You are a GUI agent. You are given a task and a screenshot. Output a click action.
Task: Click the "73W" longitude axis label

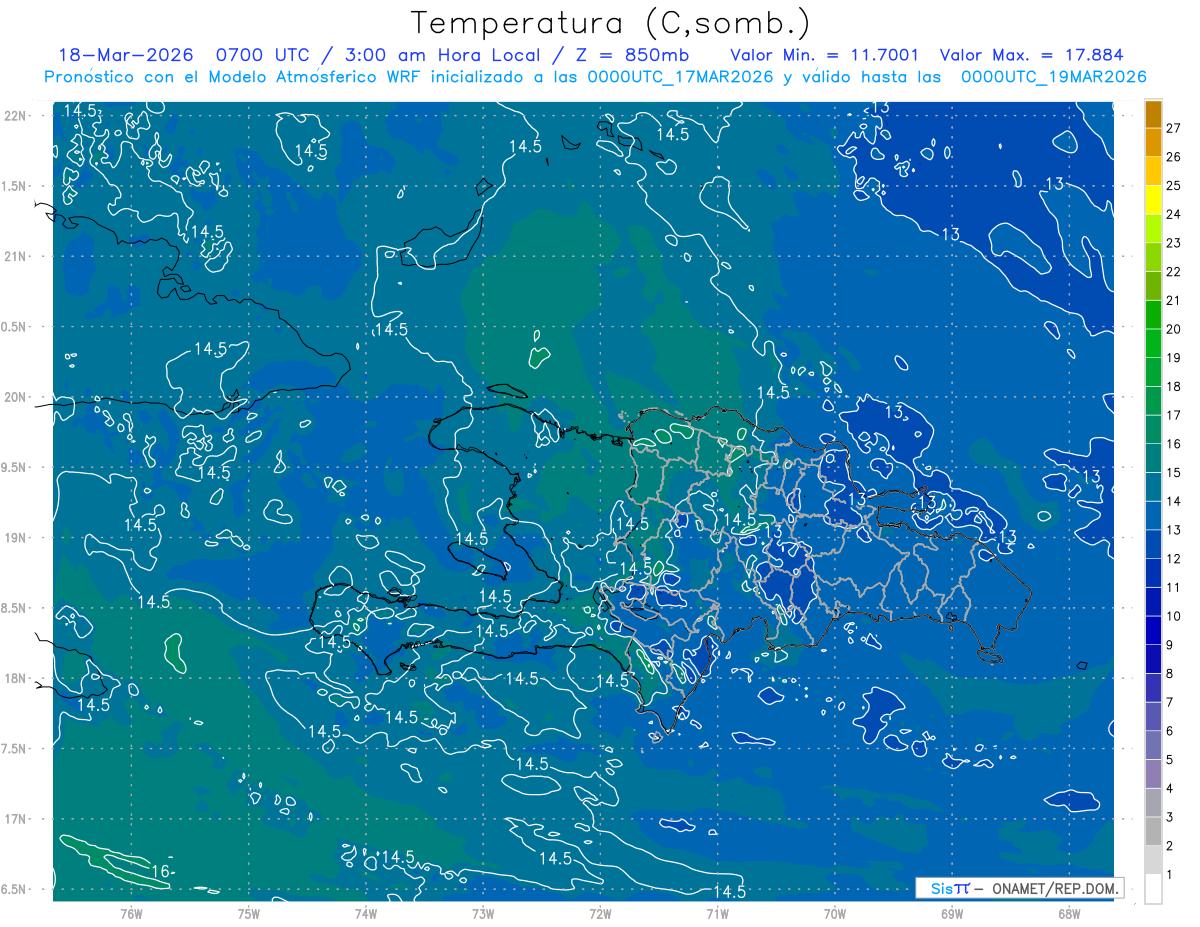point(483,914)
